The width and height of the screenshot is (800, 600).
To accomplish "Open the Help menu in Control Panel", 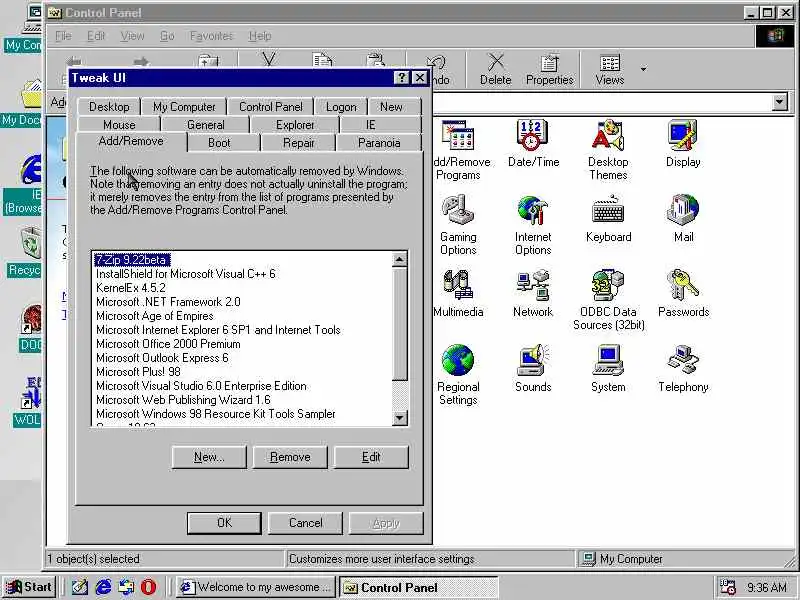I will [260, 36].
